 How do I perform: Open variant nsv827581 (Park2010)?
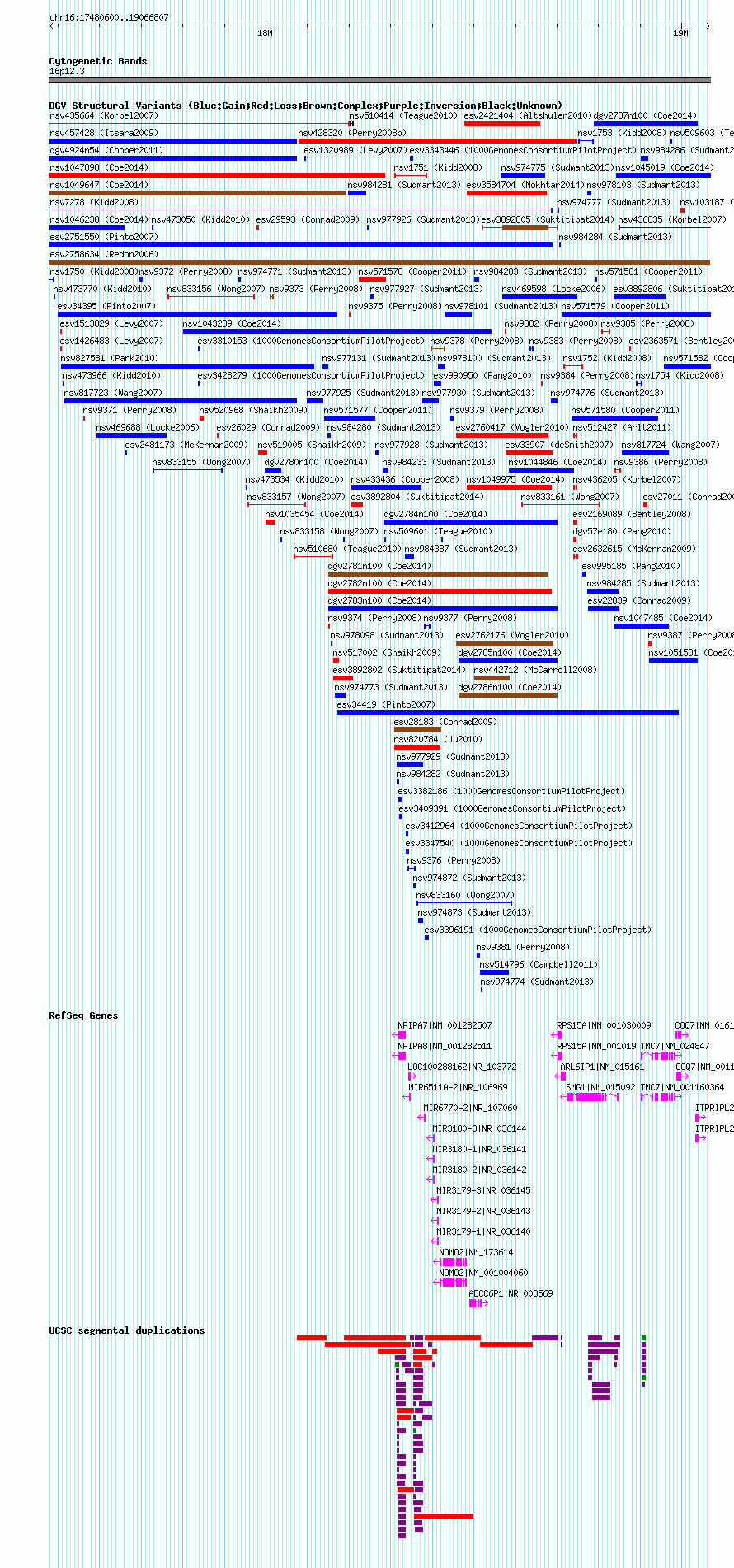(188, 366)
